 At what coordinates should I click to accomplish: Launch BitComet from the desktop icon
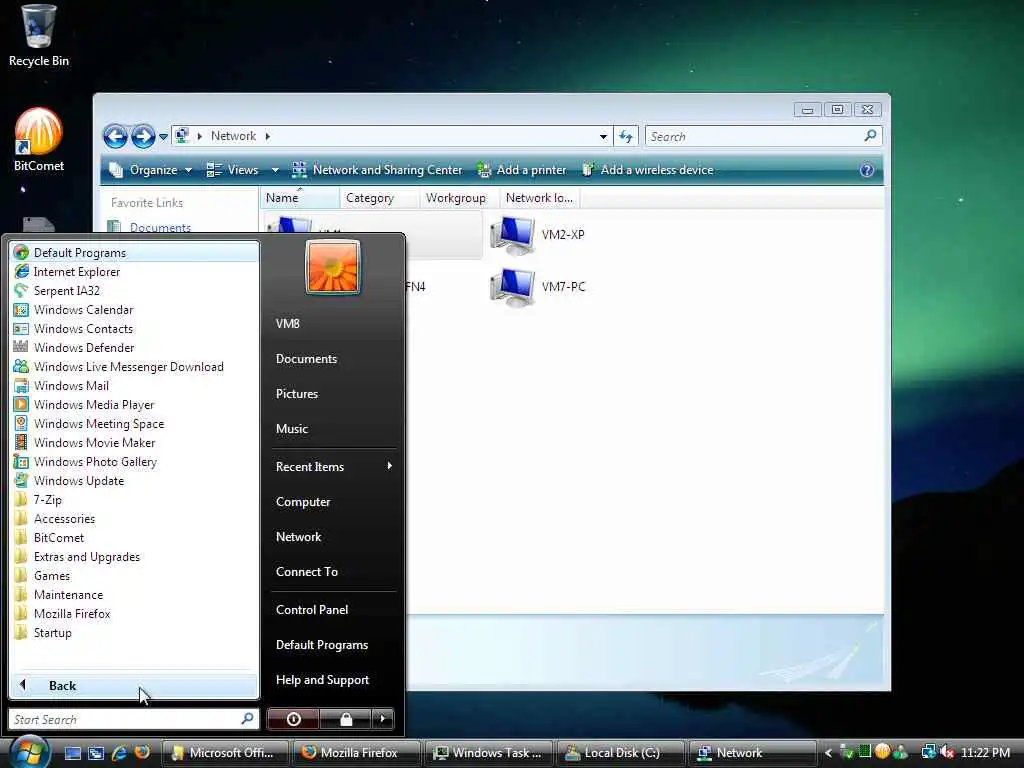[x=39, y=140]
